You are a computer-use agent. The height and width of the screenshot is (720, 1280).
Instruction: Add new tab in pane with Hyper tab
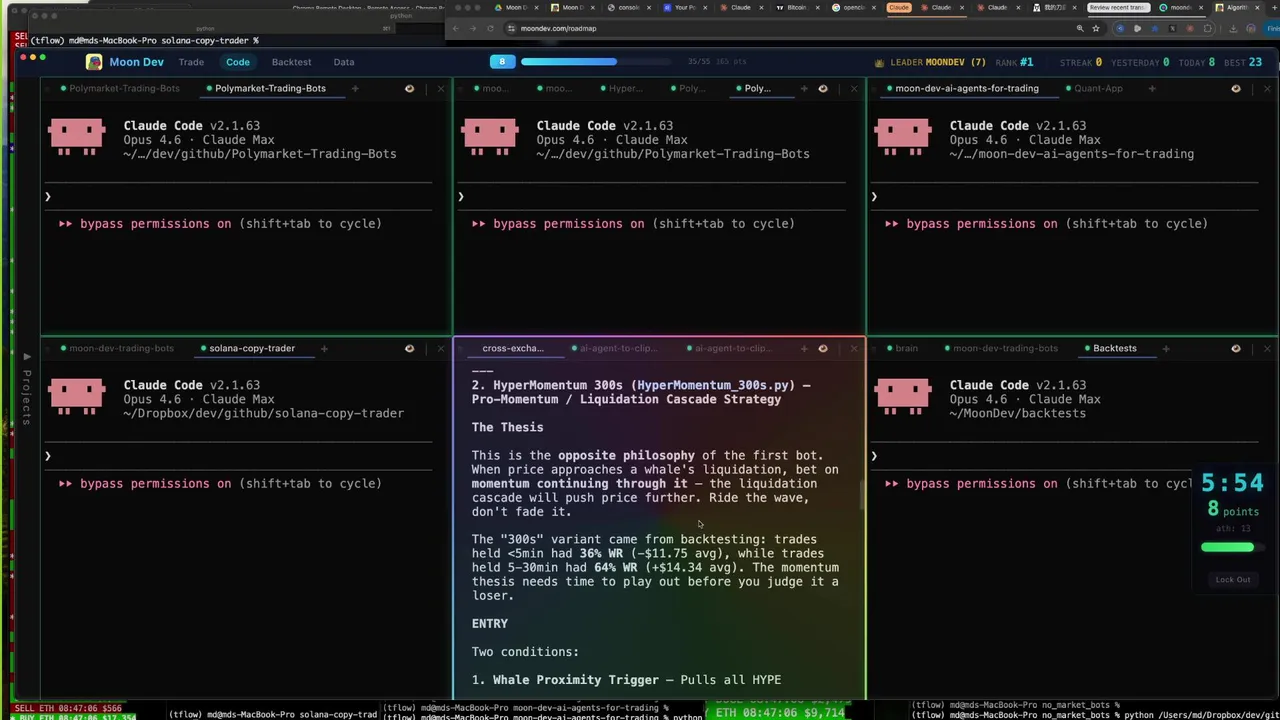804,88
